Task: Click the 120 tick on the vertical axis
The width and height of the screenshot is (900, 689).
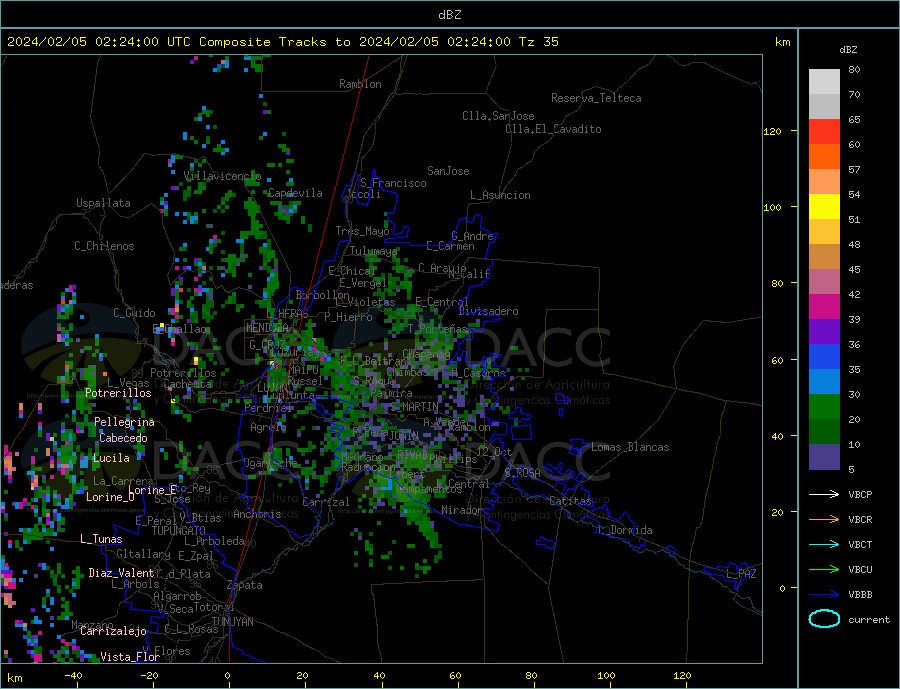Action: pyautogui.click(x=773, y=131)
